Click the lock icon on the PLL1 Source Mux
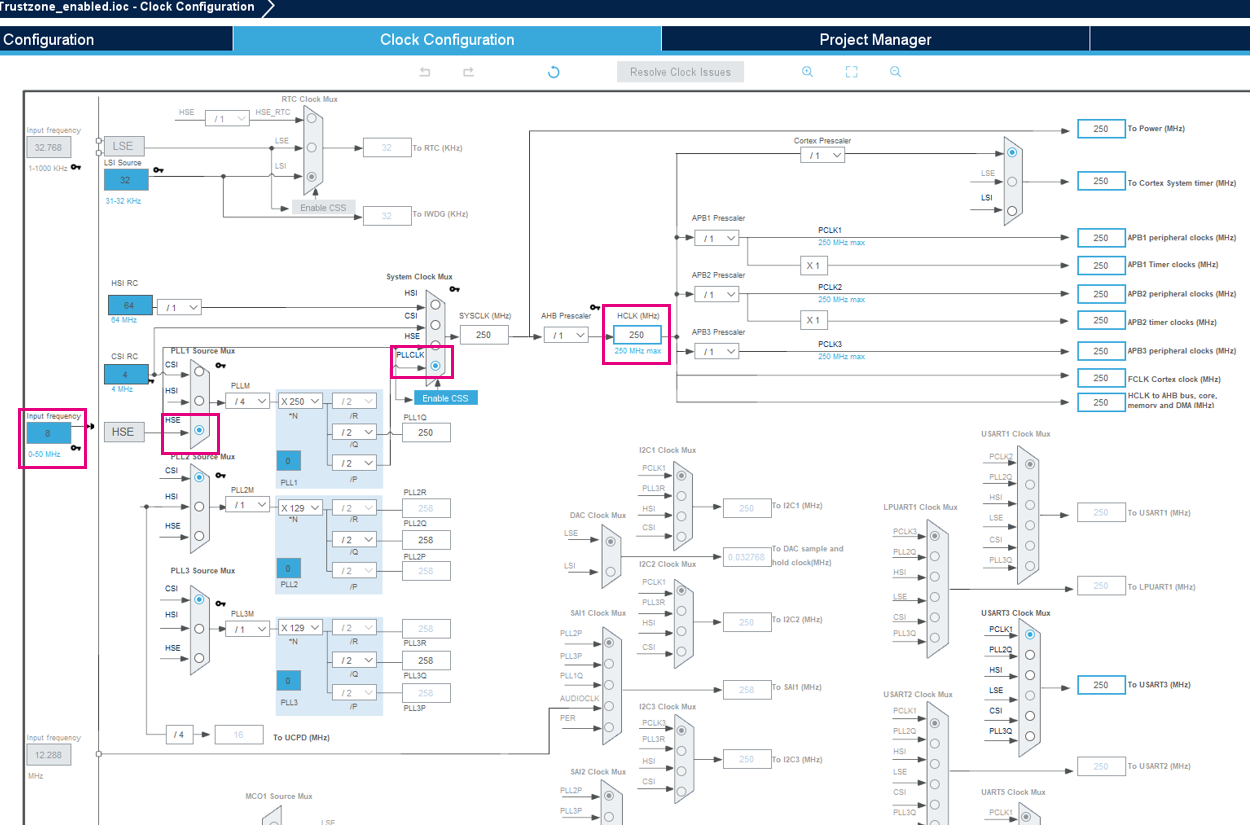Image resolution: width=1250 pixels, height=829 pixels. pyautogui.click(x=219, y=365)
